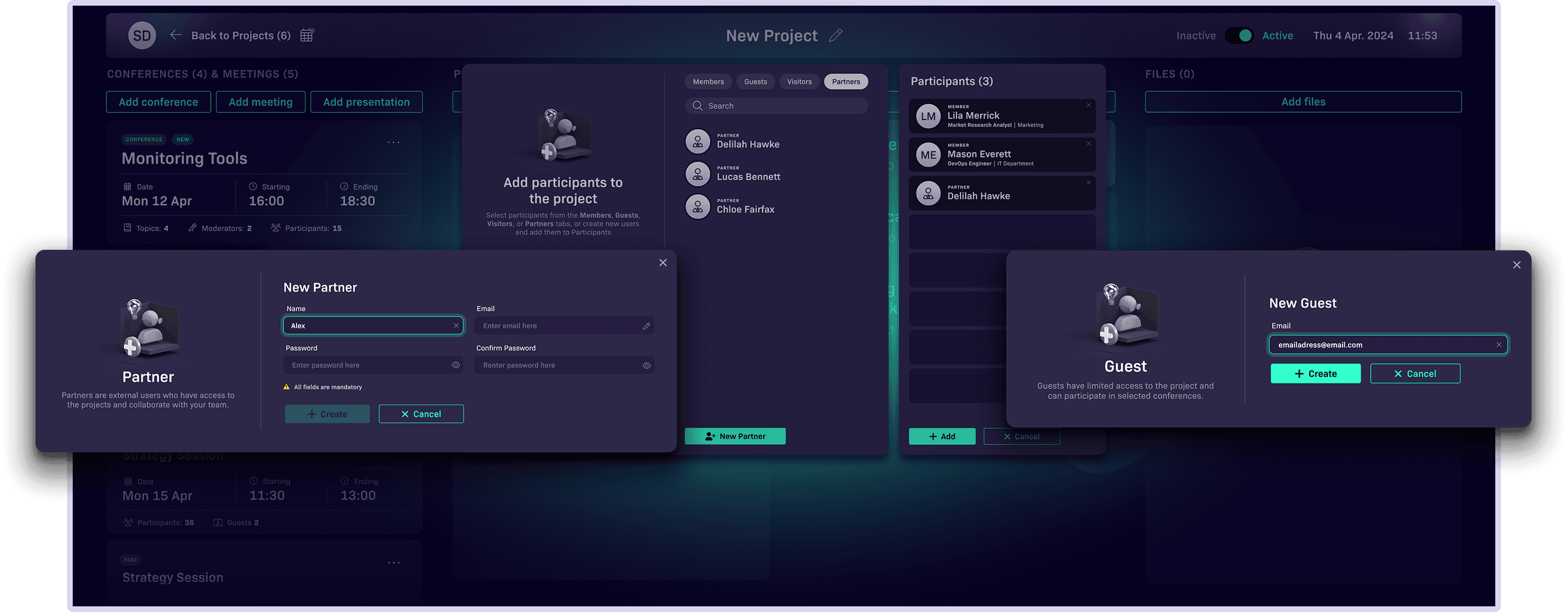Click the New Partner button
This screenshot has width=1568, height=612.
pyautogui.click(x=735, y=436)
